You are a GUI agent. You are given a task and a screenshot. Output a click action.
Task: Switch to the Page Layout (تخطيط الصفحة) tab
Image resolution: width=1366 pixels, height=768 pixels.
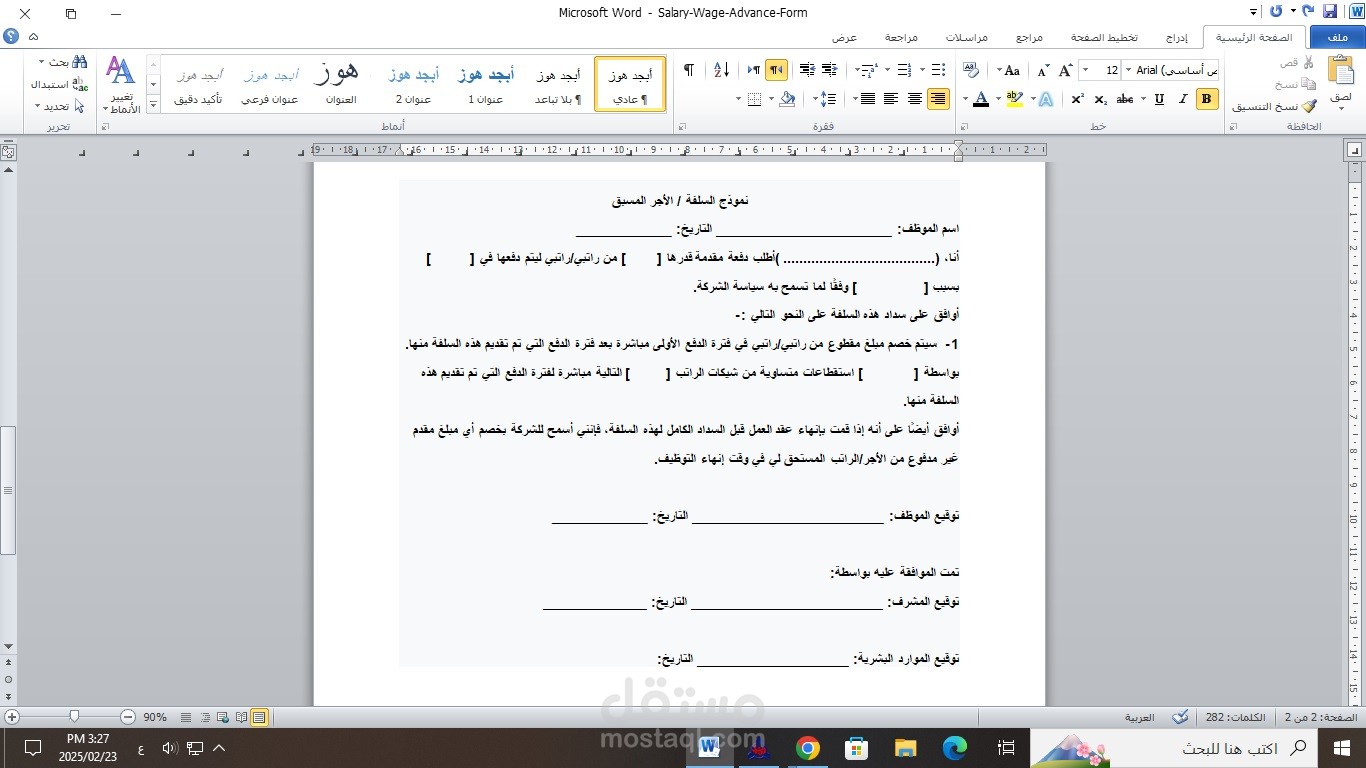click(1104, 37)
